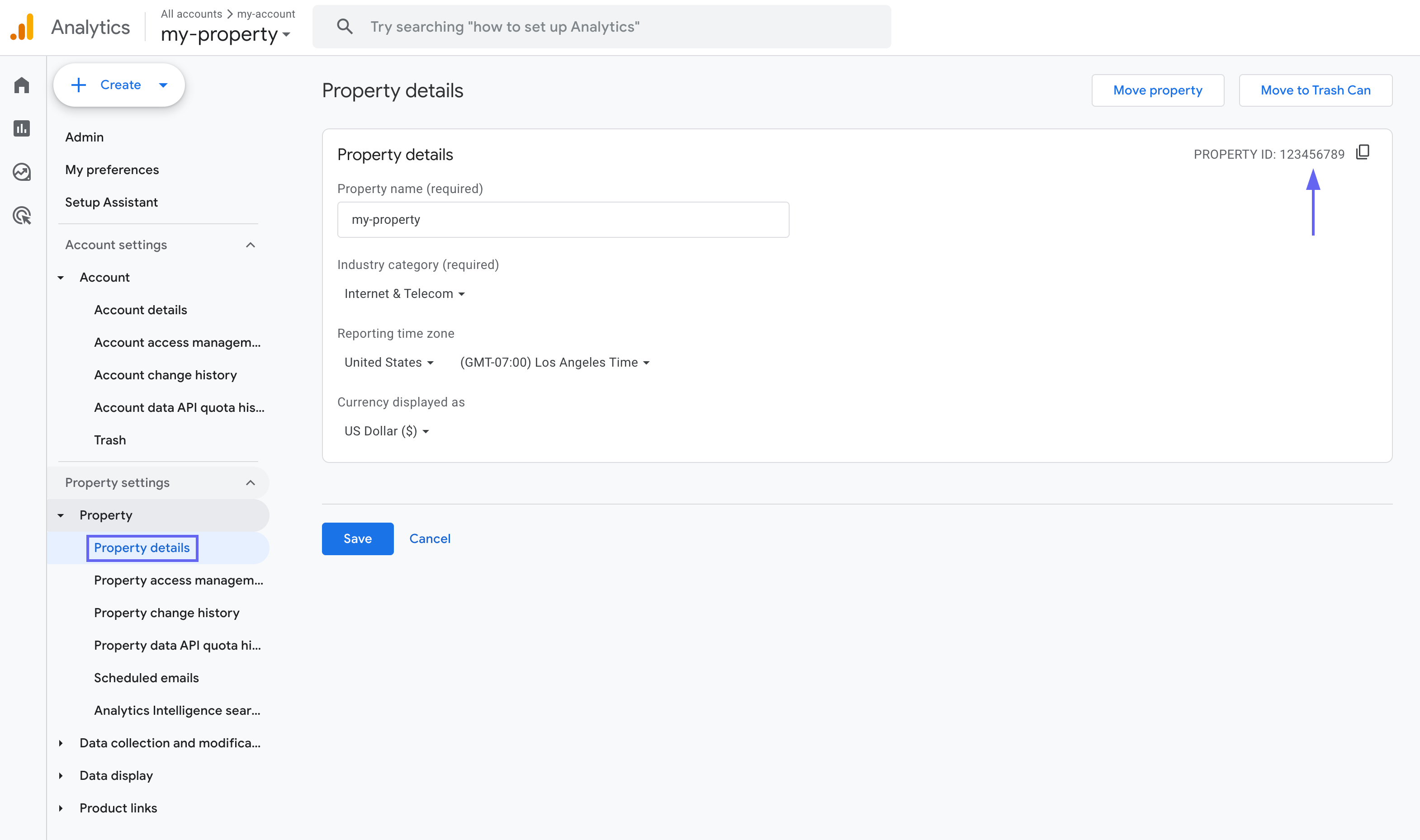
Task: Open the Admin menu item
Action: (x=84, y=137)
